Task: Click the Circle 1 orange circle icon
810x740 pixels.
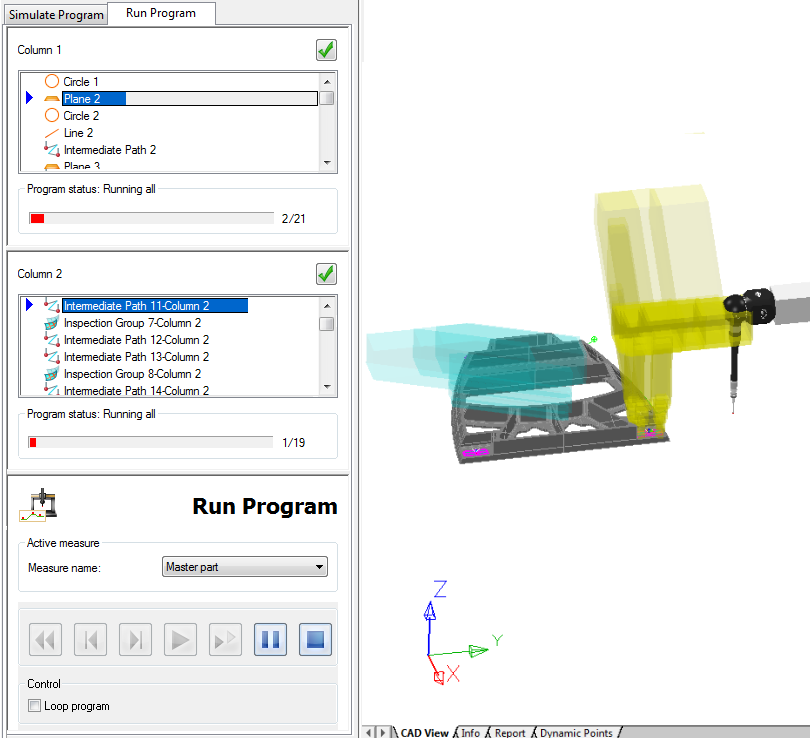Action: point(52,81)
